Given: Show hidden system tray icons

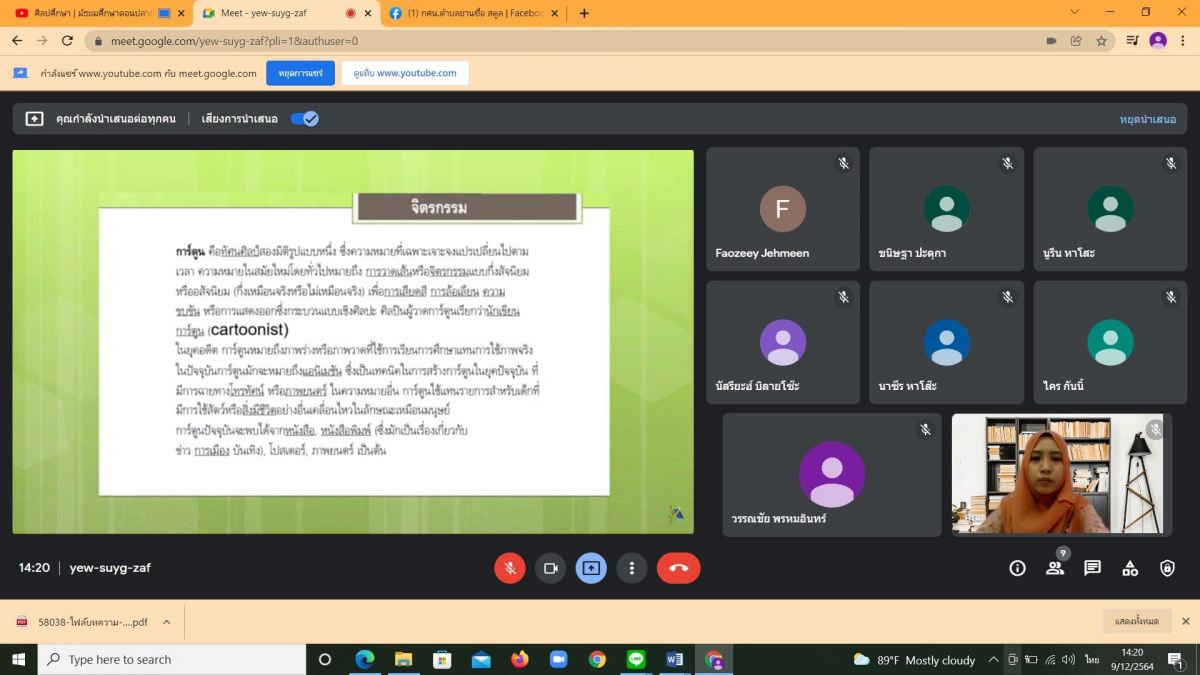Looking at the screenshot, I should 993,660.
